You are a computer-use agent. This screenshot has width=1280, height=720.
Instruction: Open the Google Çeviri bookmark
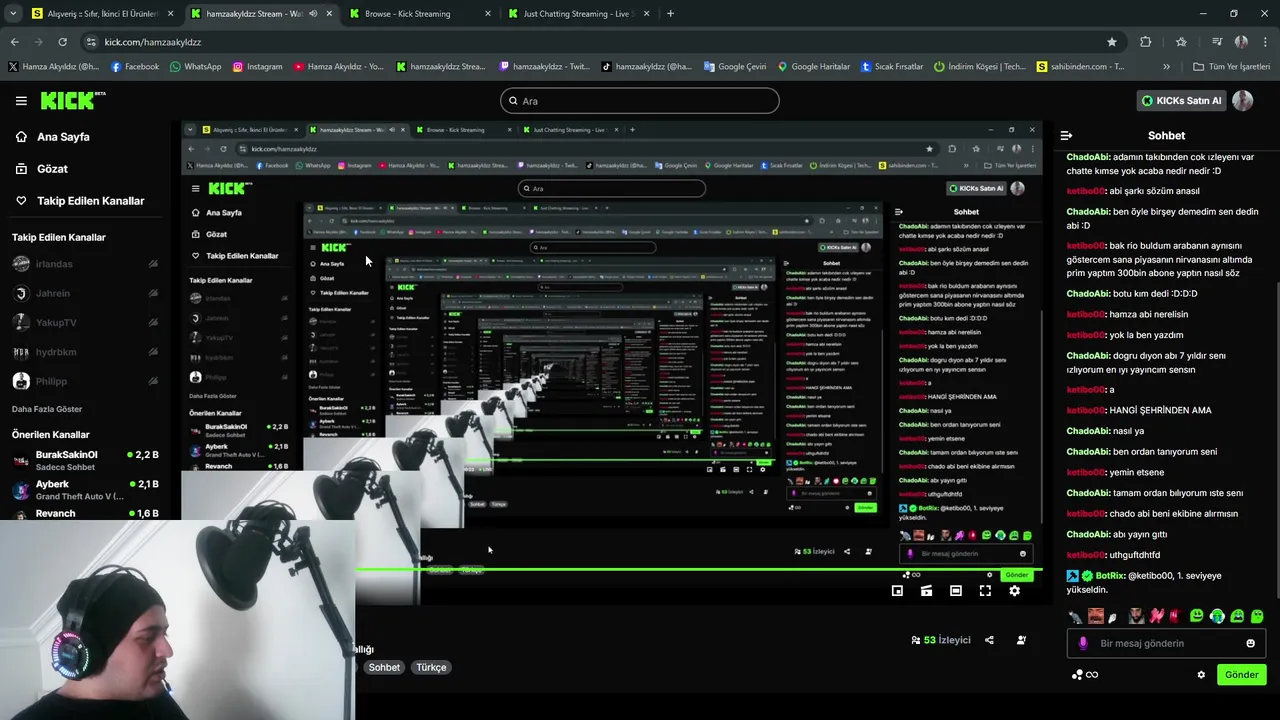point(734,67)
